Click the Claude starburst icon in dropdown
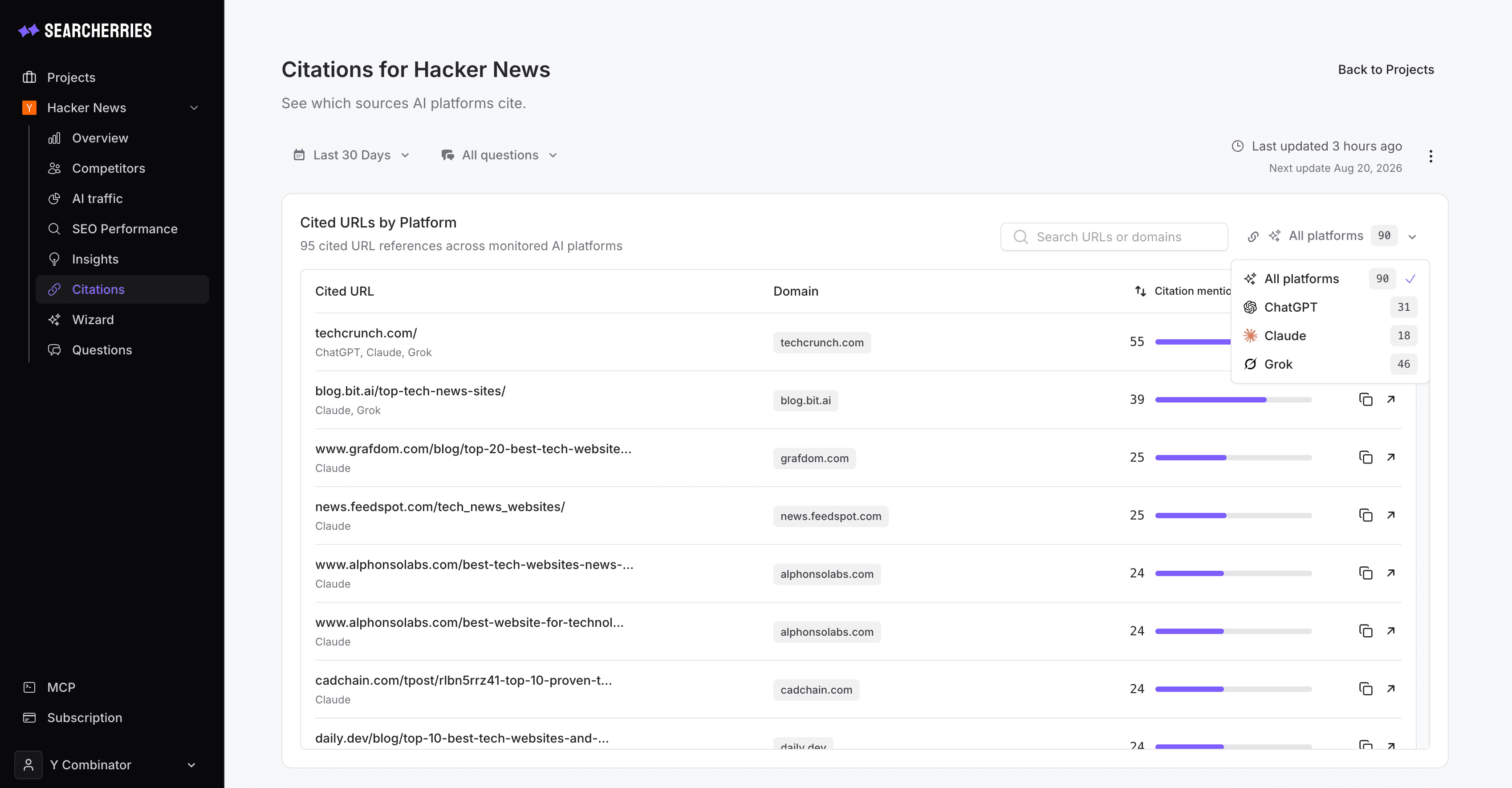 click(1250, 336)
